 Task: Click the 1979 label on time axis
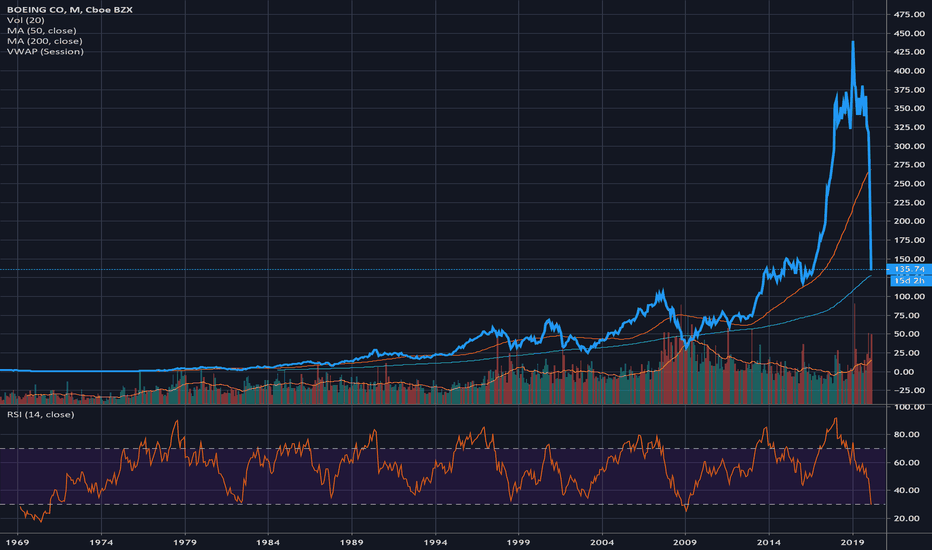[x=185, y=542]
